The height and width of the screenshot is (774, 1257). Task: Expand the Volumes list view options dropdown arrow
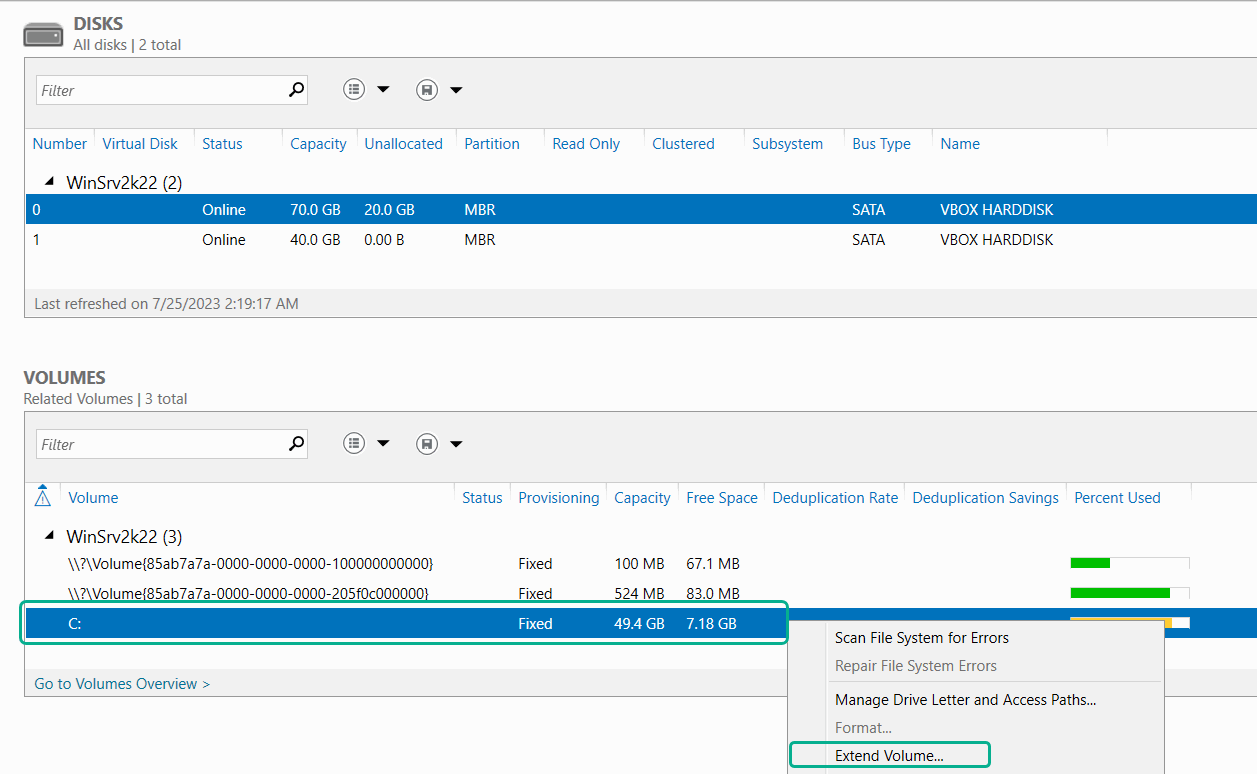[x=383, y=444]
